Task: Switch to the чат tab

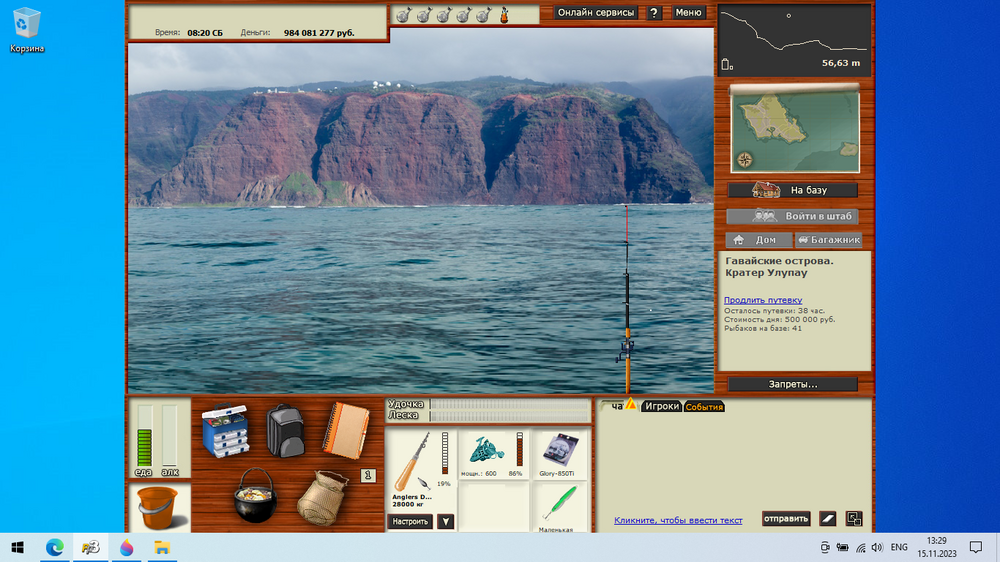Action: point(617,406)
